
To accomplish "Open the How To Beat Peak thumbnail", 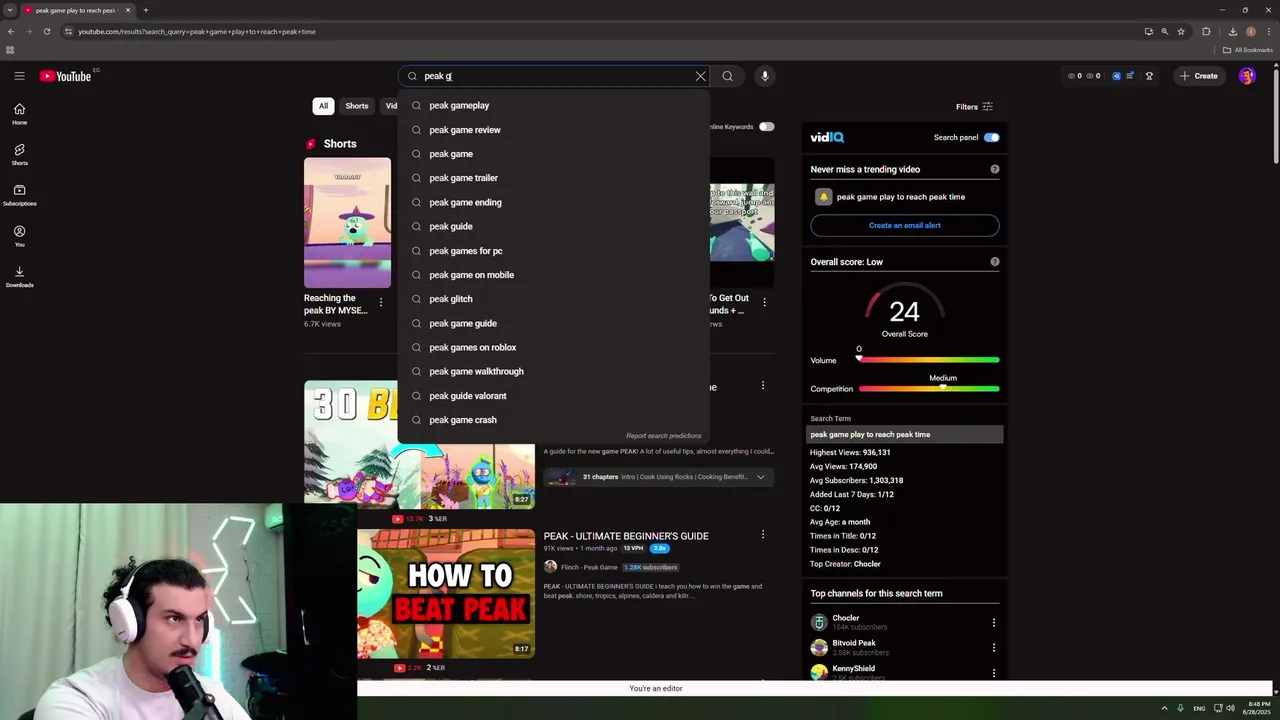I will 446,593.
